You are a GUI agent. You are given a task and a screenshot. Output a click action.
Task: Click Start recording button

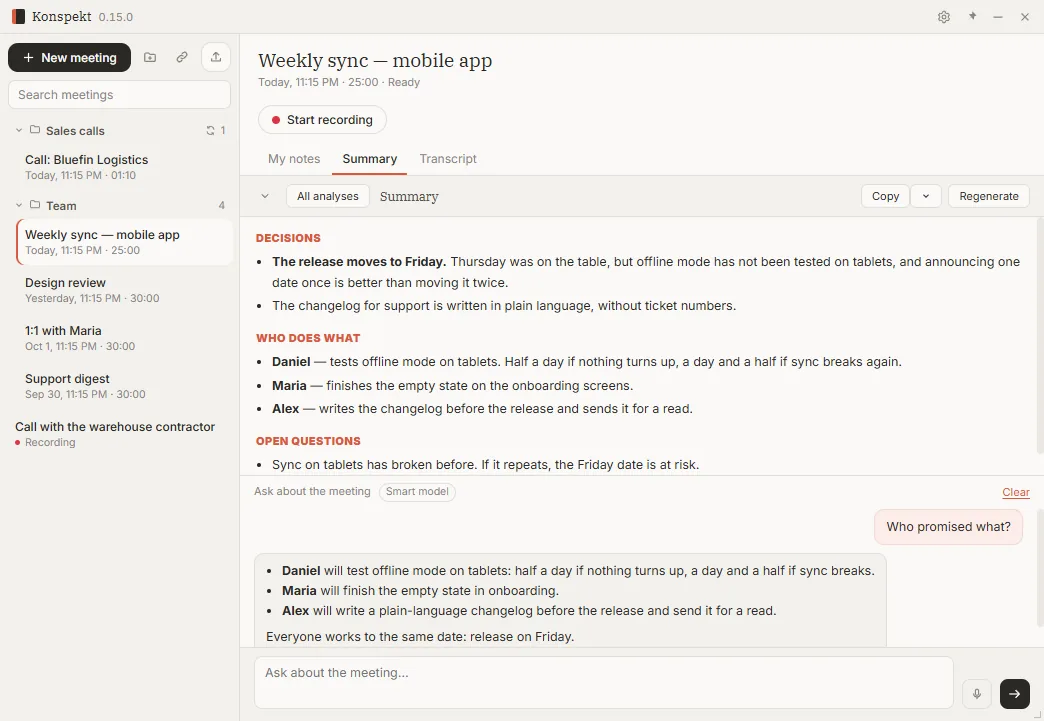point(322,120)
